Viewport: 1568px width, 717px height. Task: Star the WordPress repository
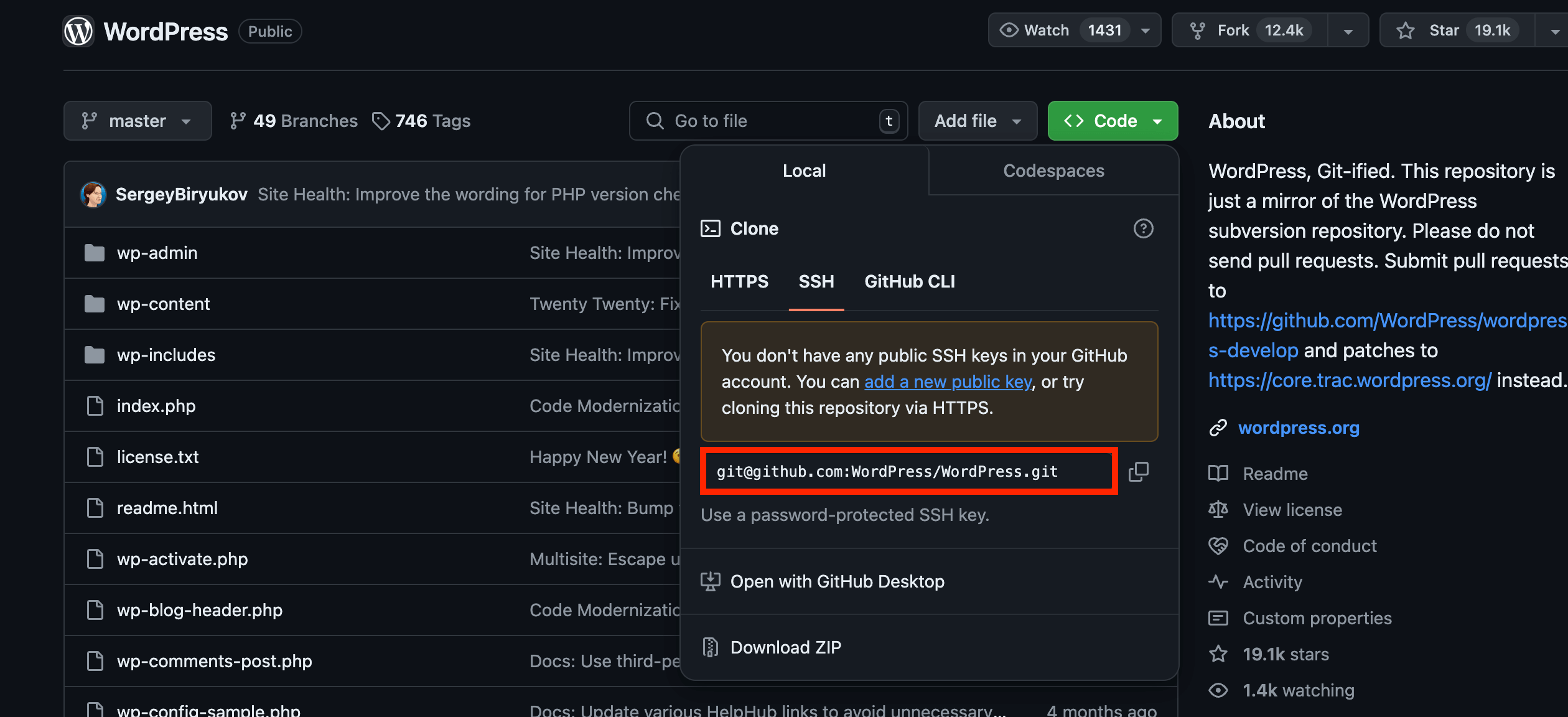(x=1458, y=30)
